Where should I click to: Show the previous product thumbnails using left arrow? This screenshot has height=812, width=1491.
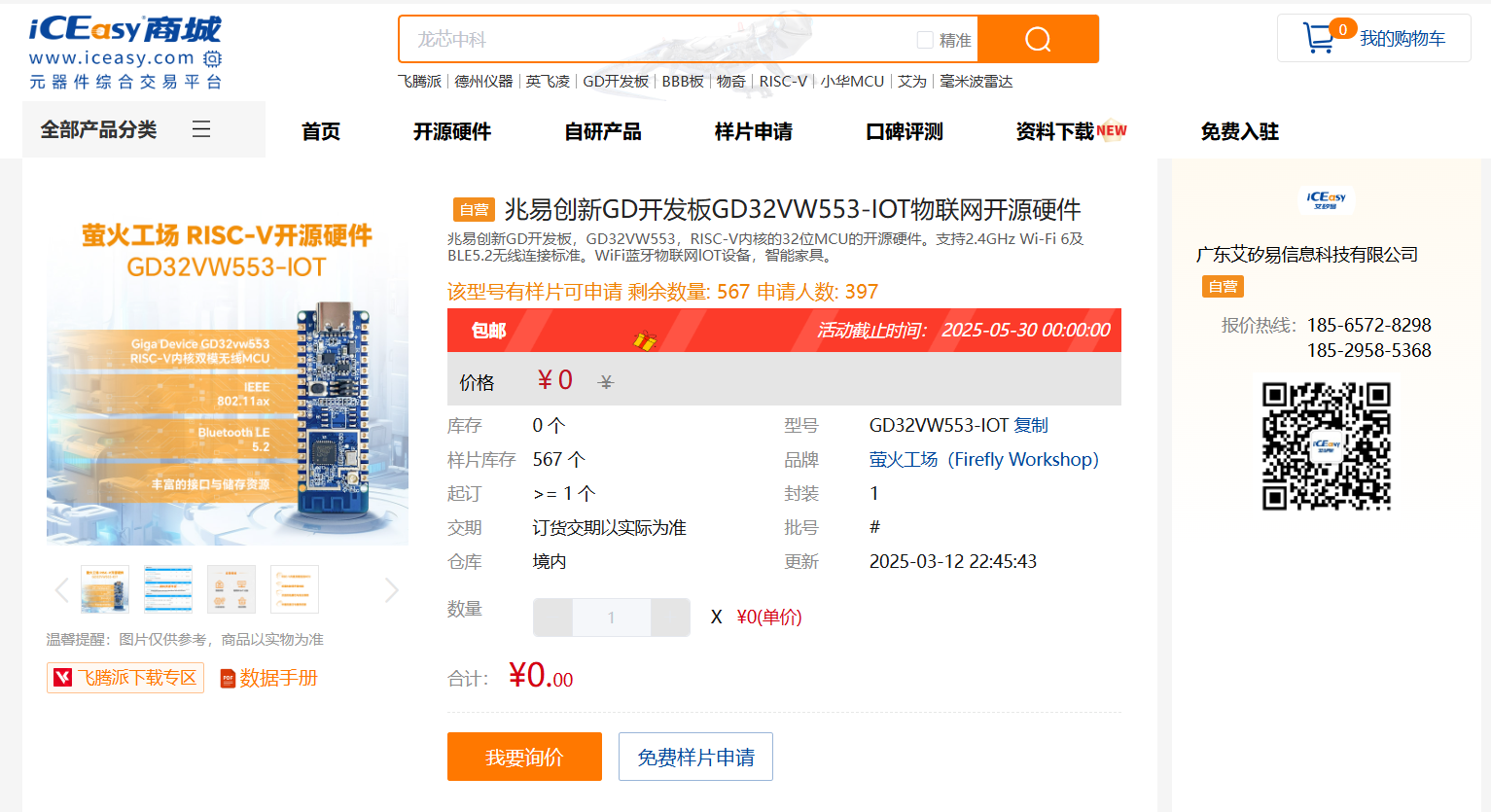(62, 590)
